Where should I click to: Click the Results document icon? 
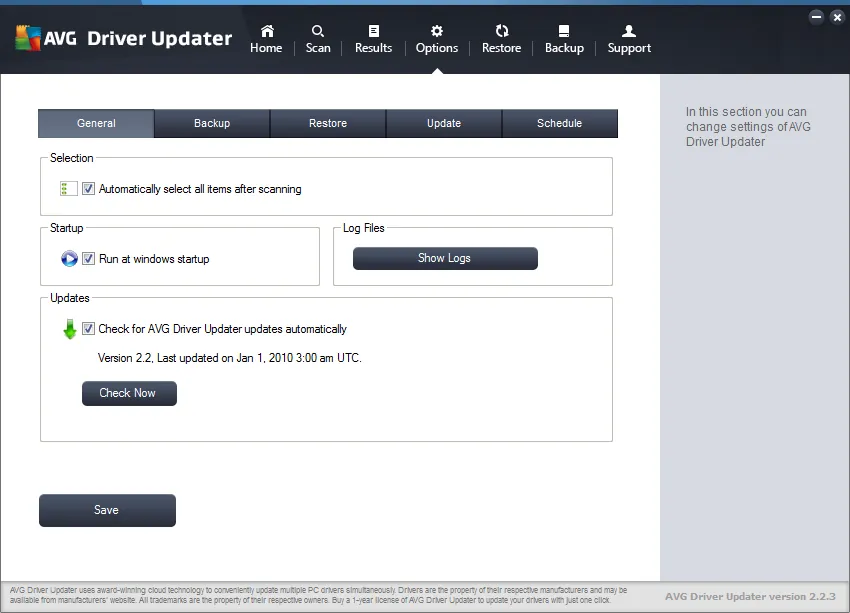(x=374, y=31)
